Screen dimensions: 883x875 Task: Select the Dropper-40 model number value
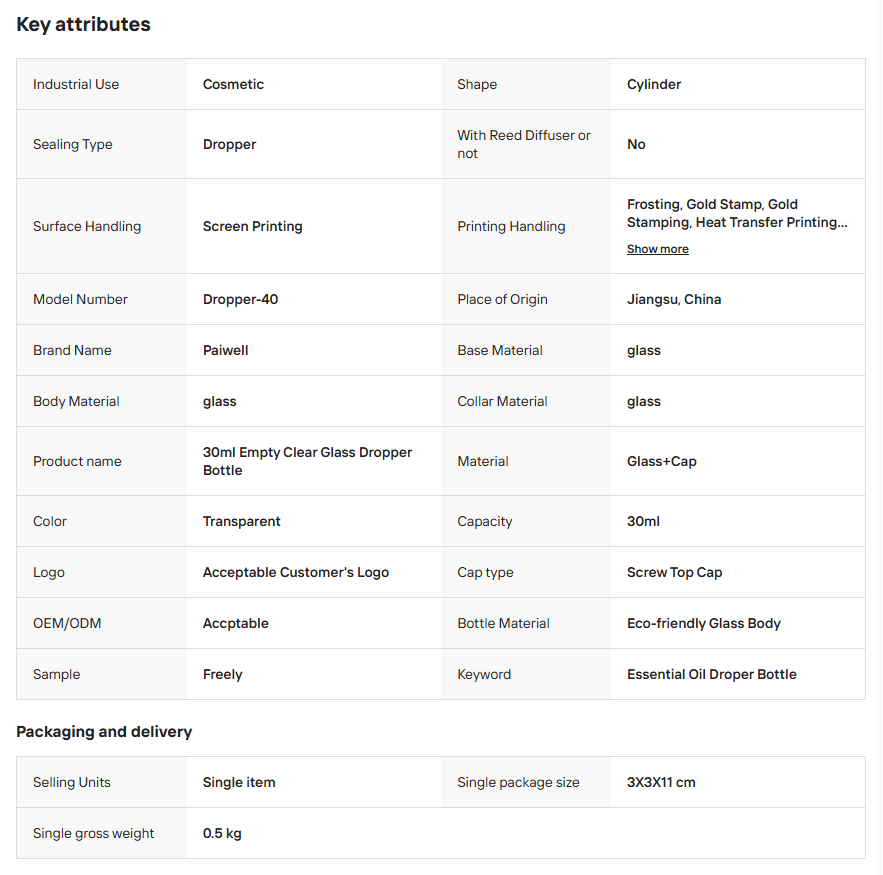coord(240,300)
